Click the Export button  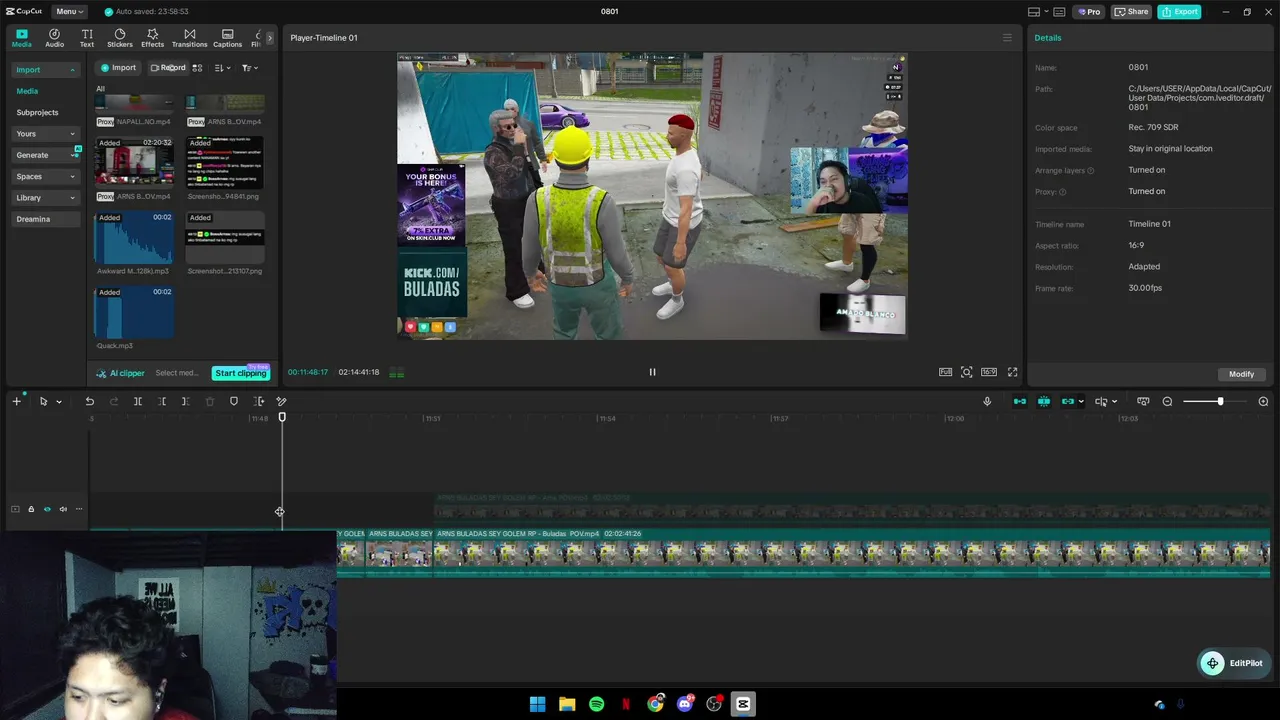pyautogui.click(x=1179, y=11)
